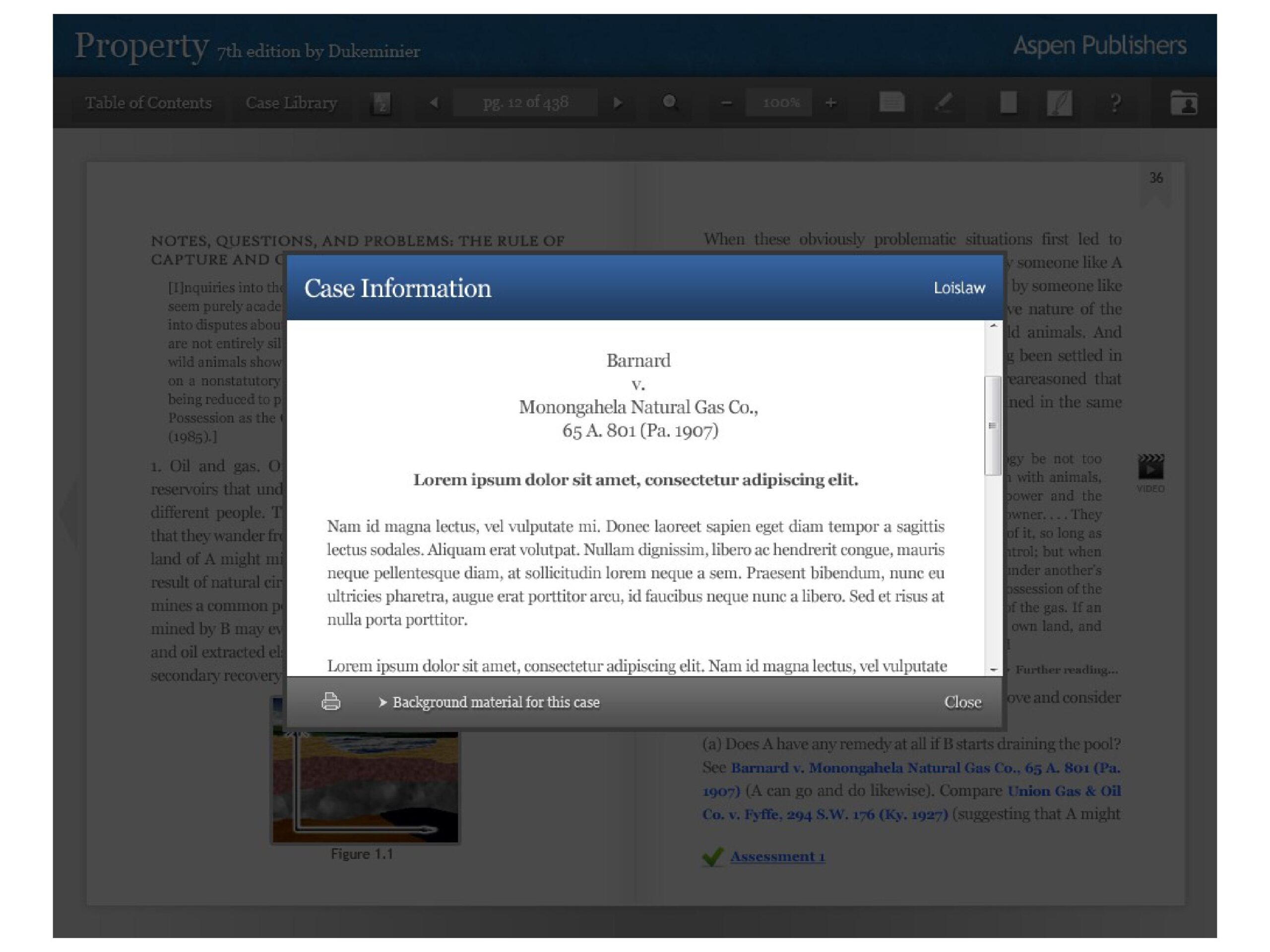
Task: Select the highlighter pencil tool
Action: point(943,103)
